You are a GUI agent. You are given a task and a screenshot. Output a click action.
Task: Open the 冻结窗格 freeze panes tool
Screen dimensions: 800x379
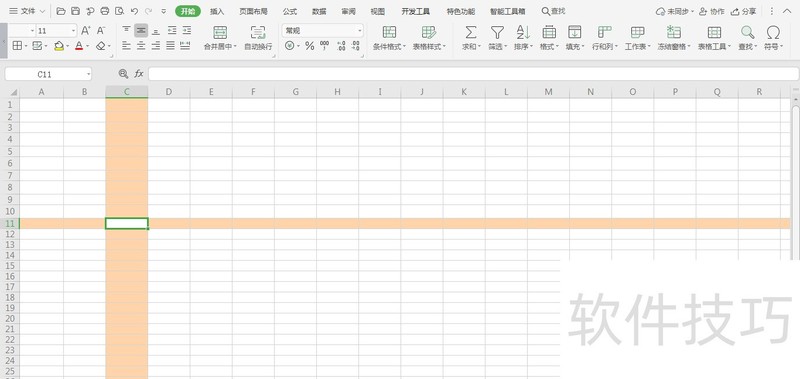click(674, 33)
